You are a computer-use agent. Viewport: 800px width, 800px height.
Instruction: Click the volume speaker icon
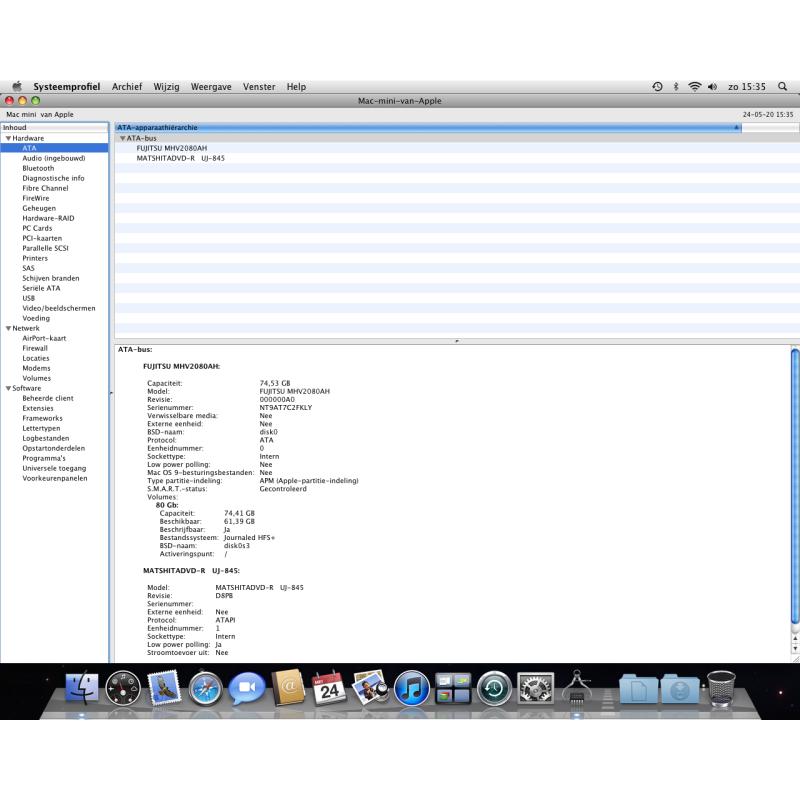coord(713,87)
